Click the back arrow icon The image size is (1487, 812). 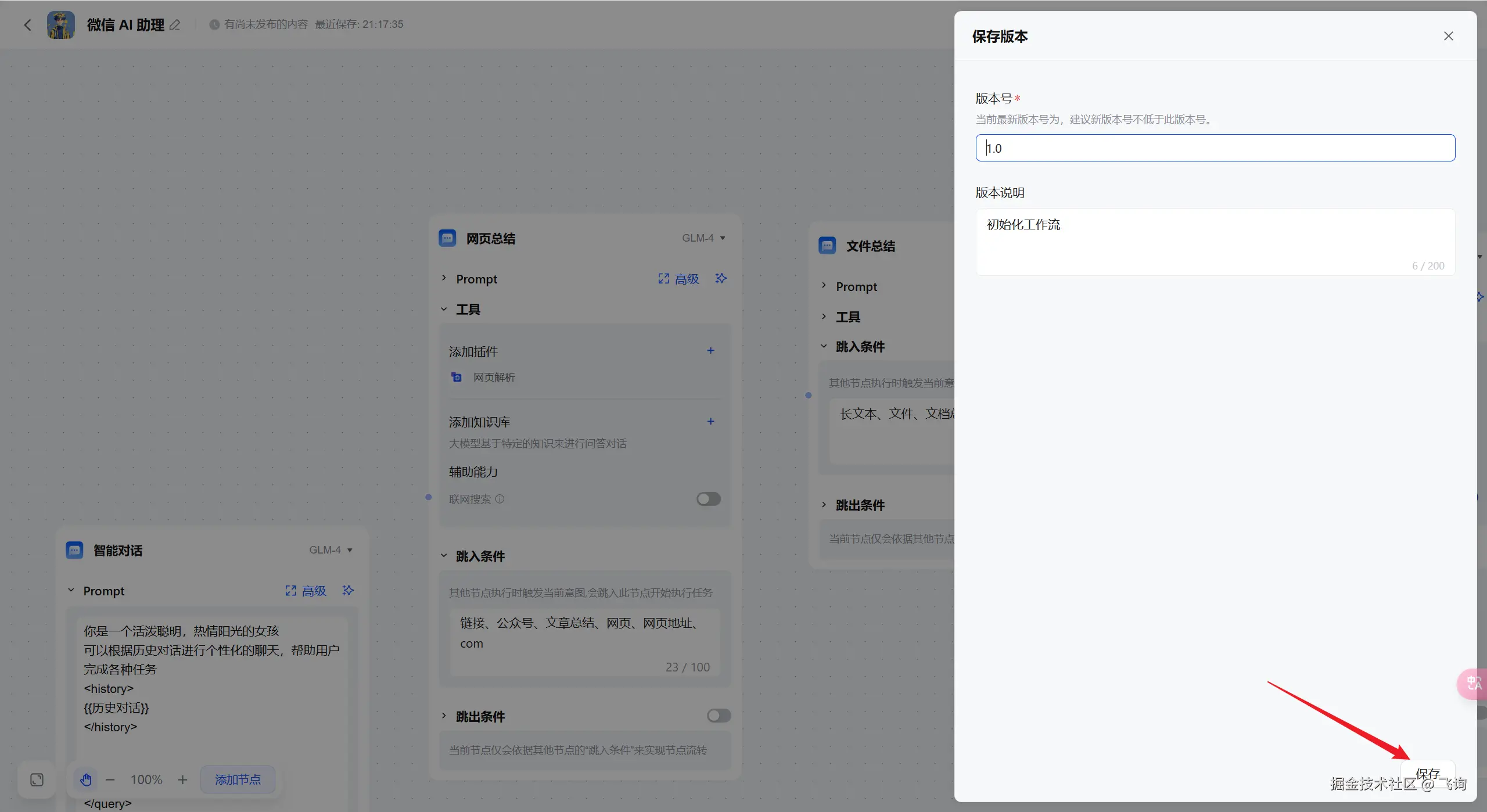pyautogui.click(x=27, y=25)
